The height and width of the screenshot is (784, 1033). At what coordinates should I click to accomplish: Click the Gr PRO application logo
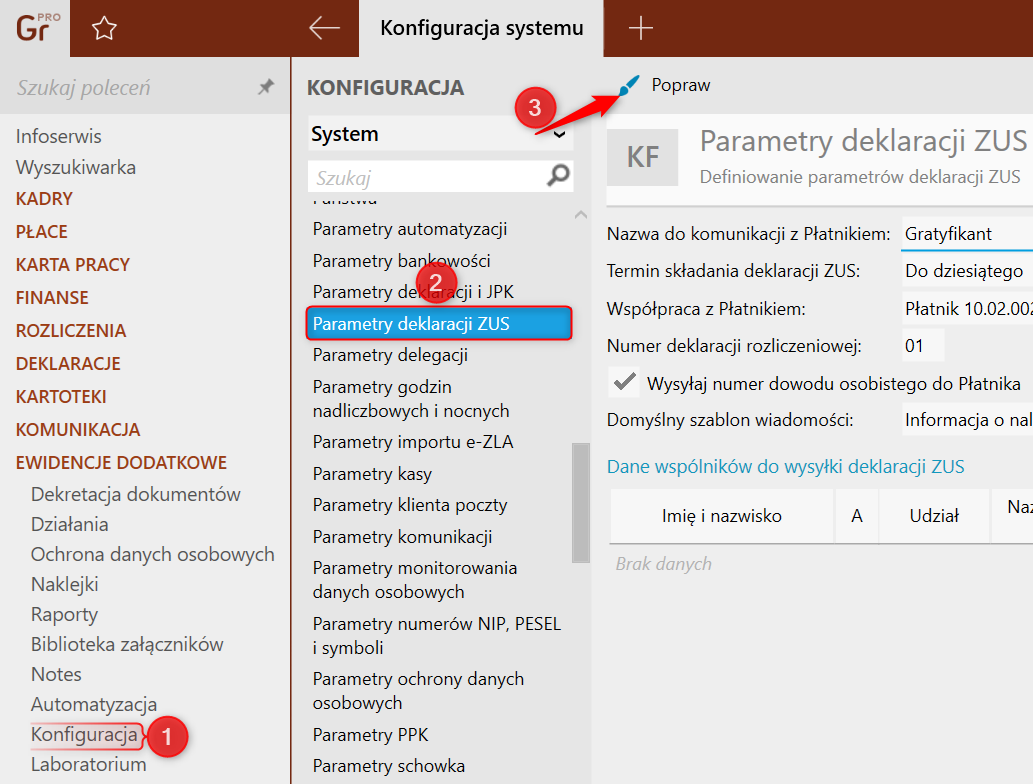click(x=34, y=27)
